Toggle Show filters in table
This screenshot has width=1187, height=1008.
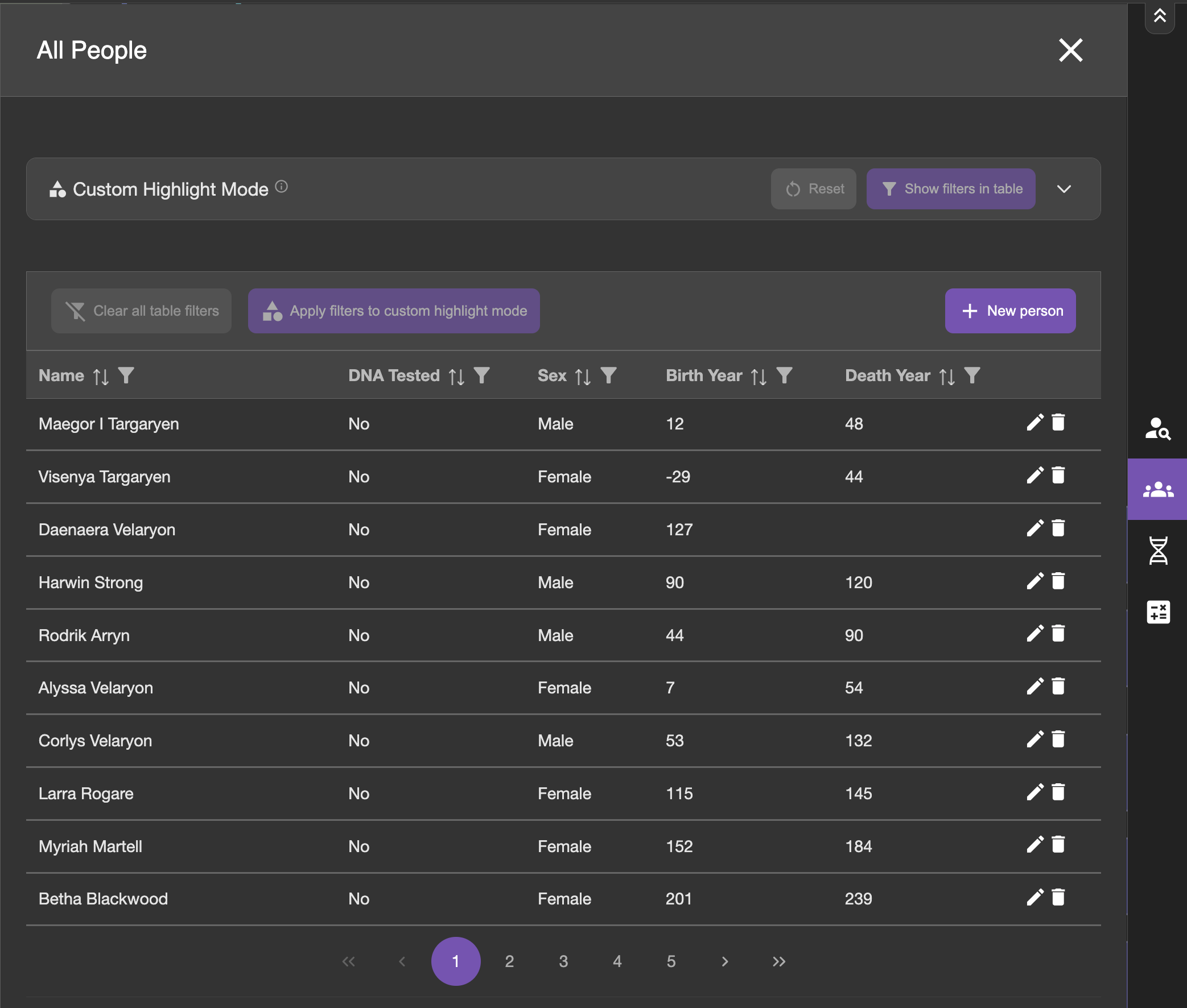click(x=950, y=188)
